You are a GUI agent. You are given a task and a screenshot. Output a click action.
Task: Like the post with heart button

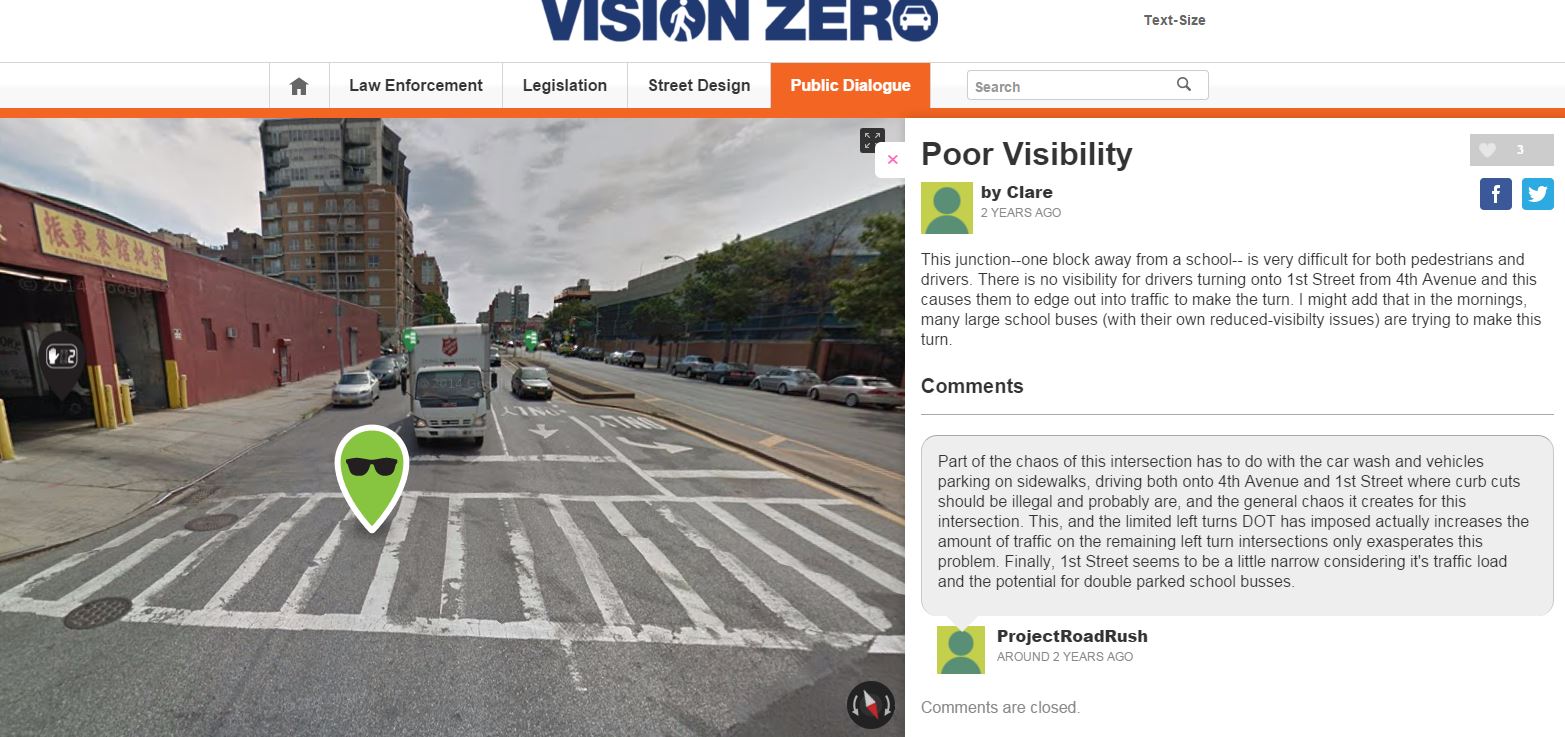1511,150
